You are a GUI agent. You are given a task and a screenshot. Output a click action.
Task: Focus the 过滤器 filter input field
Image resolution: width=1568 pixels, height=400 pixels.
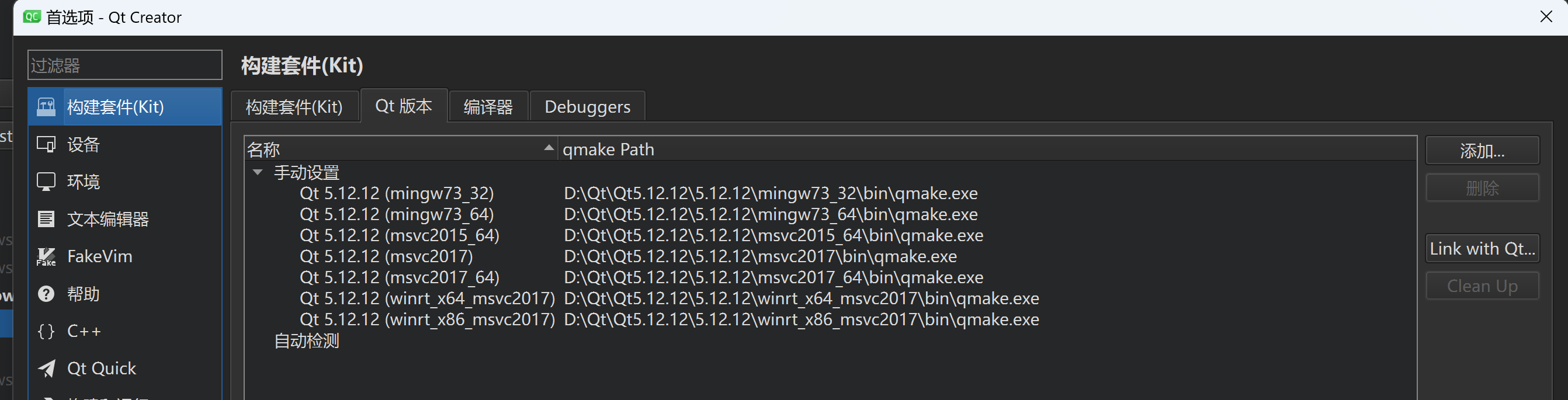coord(125,65)
